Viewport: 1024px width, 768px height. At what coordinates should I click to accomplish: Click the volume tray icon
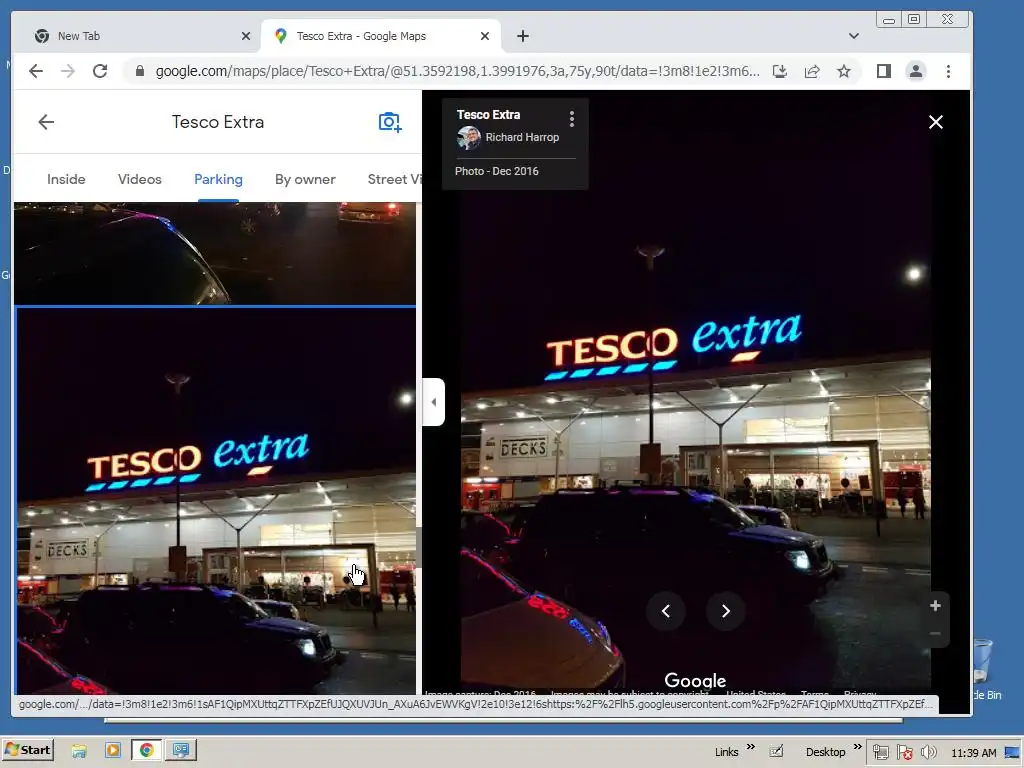(928, 752)
